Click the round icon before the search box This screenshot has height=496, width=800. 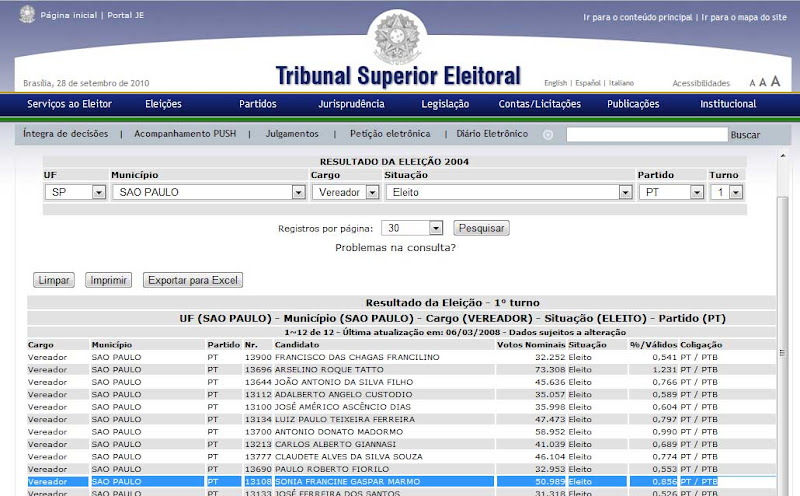548,135
